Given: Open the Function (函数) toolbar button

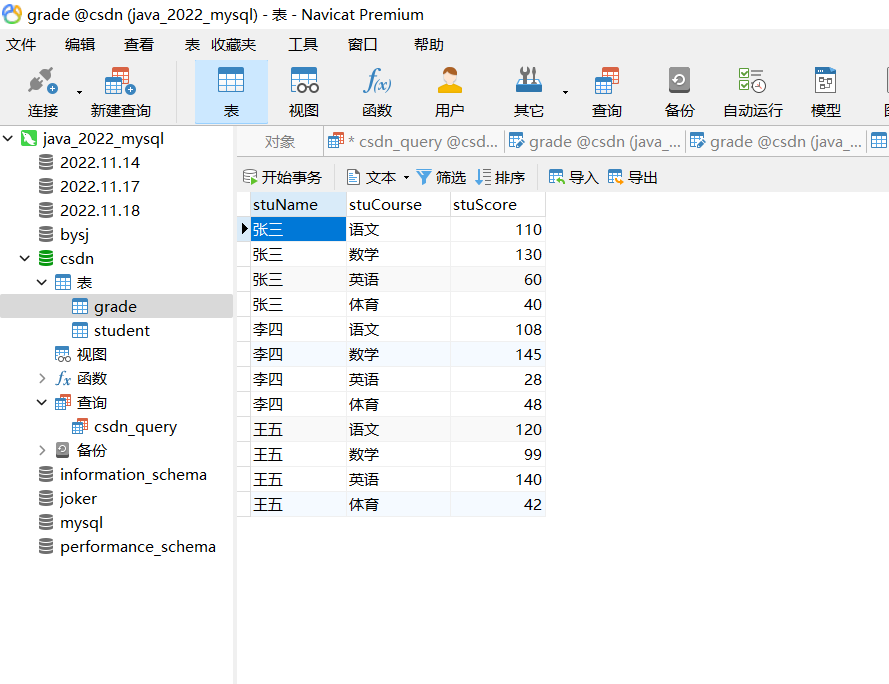Looking at the screenshot, I should (x=377, y=92).
